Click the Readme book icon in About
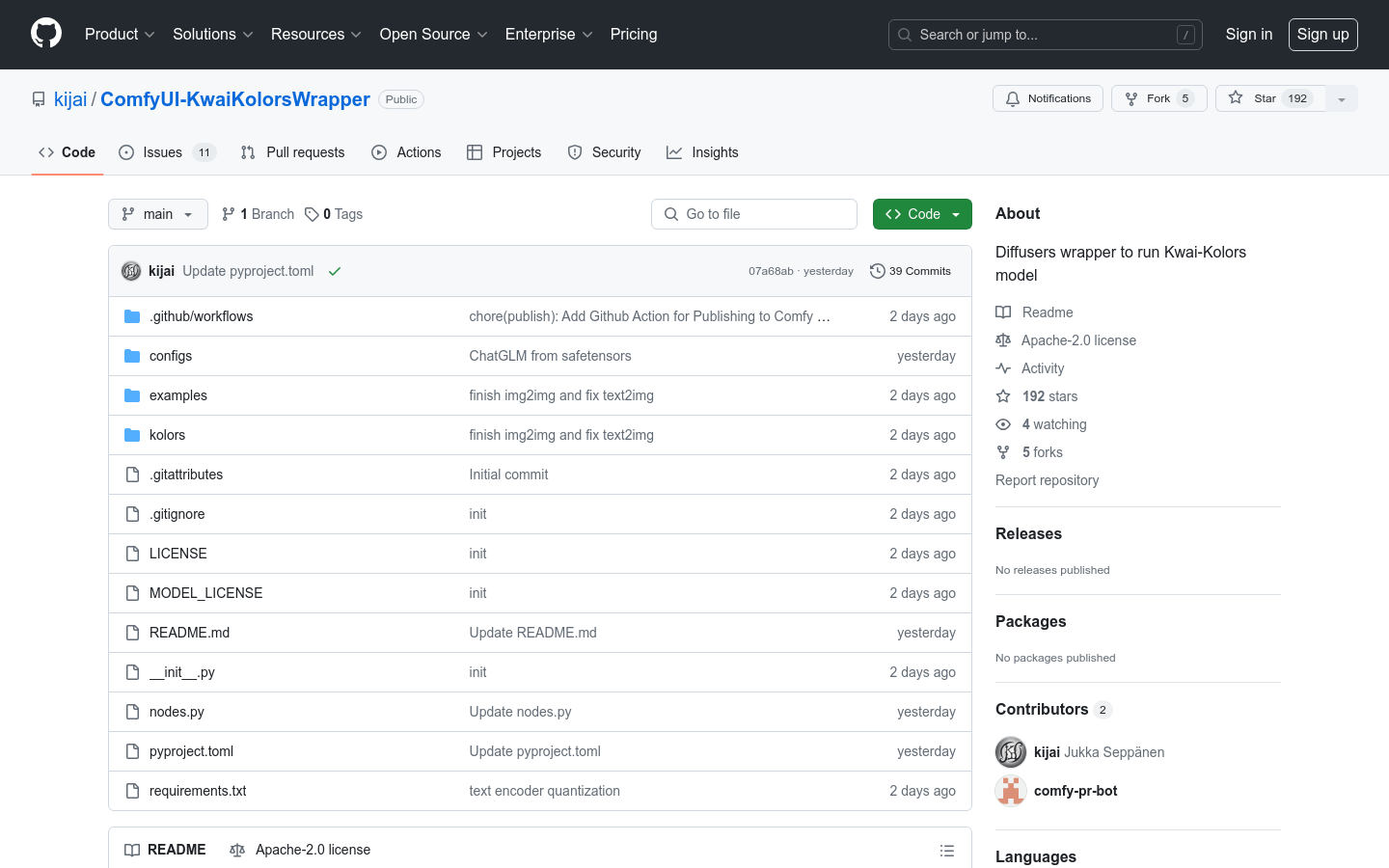1389x868 pixels. pyautogui.click(x=1003, y=312)
